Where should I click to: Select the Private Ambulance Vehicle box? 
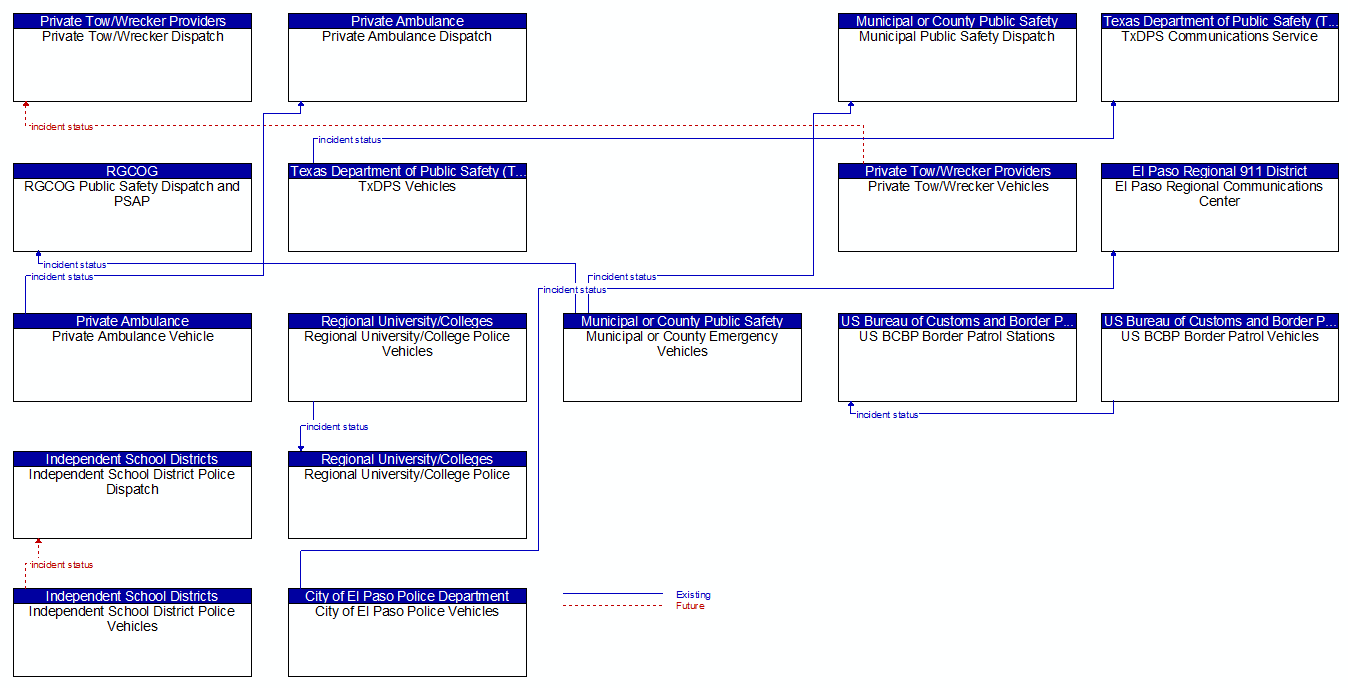(132, 358)
